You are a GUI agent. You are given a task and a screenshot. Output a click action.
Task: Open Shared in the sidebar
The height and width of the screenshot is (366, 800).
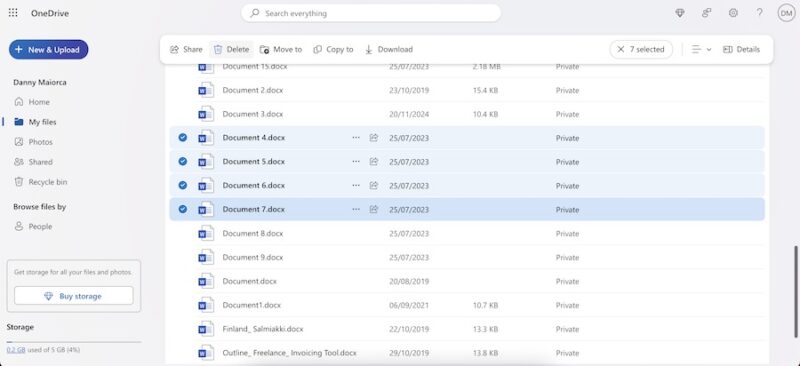[x=34, y=162]
